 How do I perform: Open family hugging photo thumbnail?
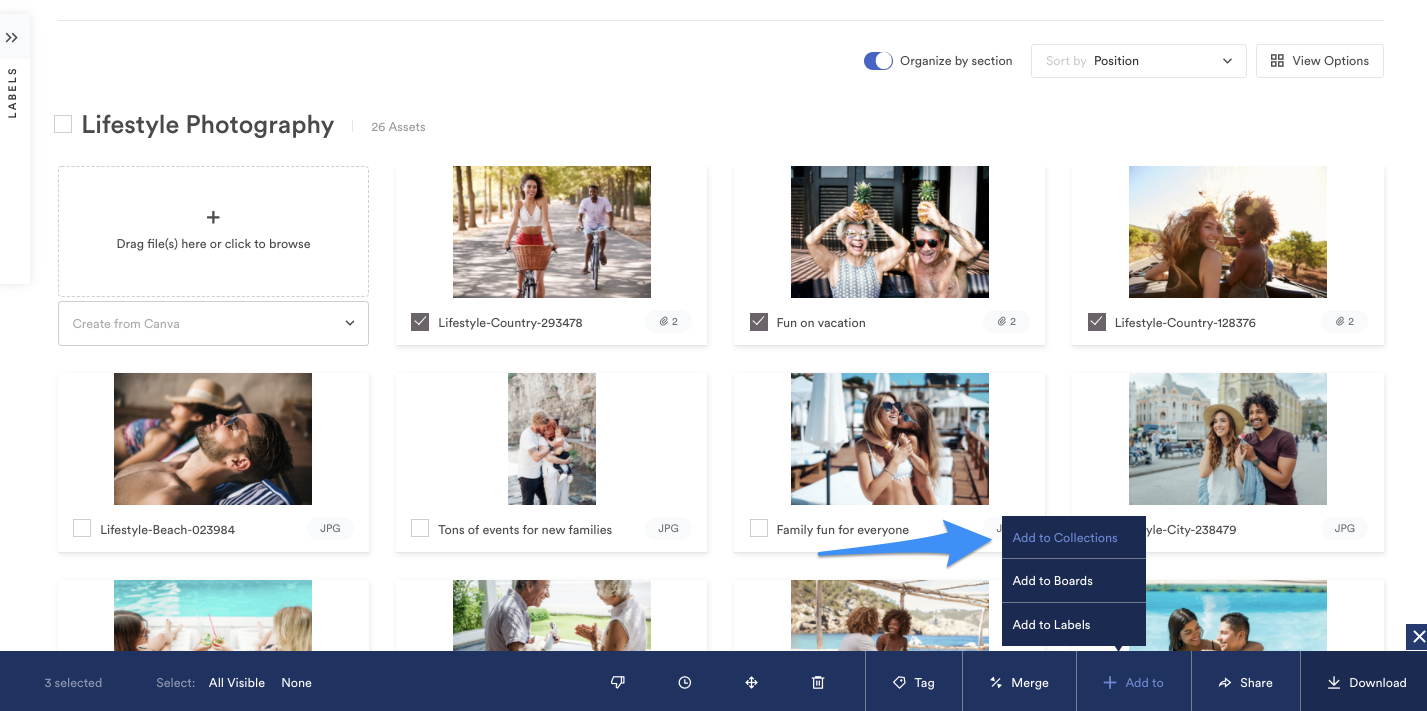click(x=552, y=439)
